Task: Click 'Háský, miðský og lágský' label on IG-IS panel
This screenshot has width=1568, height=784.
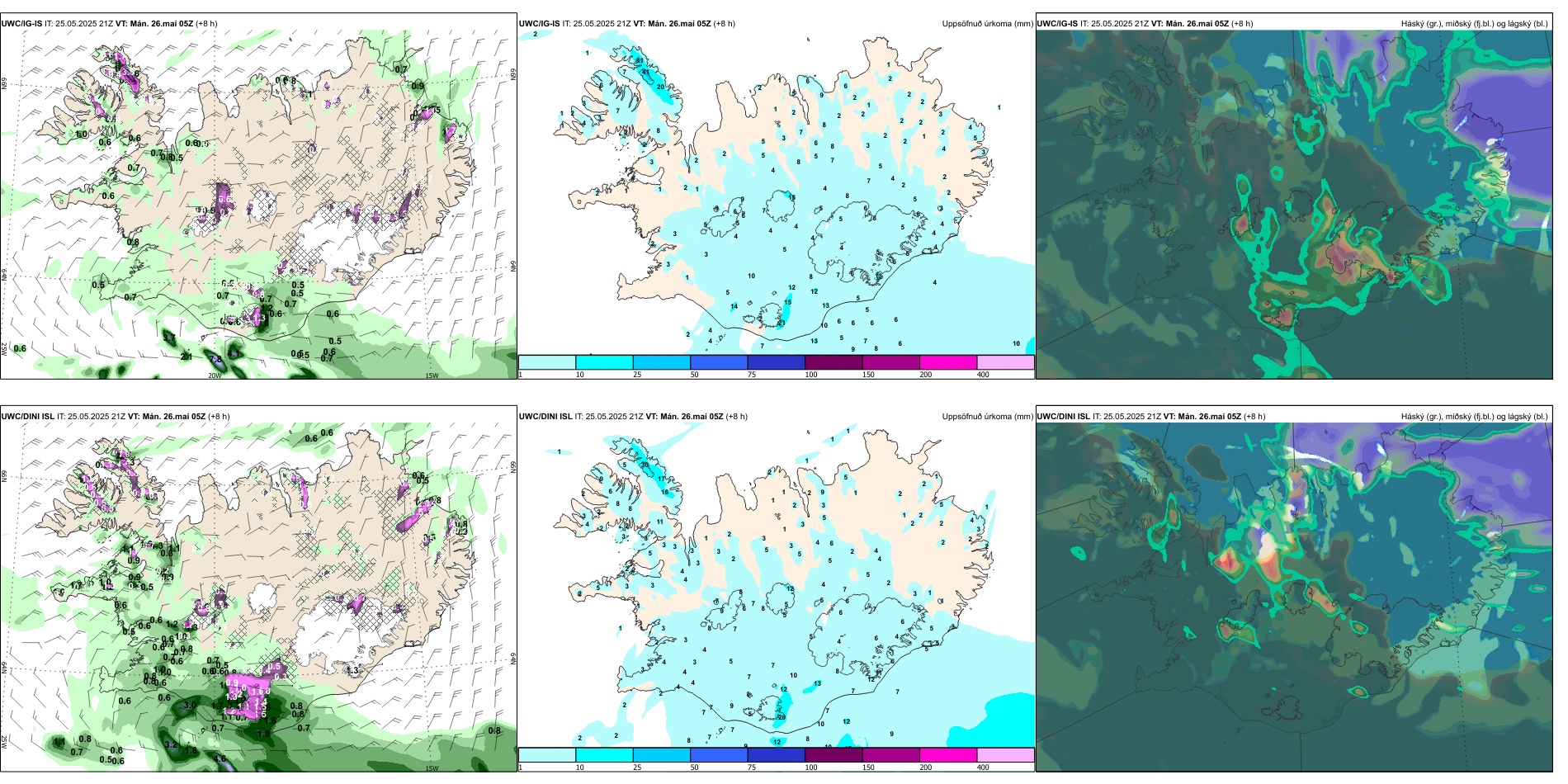Action: 1474,24
